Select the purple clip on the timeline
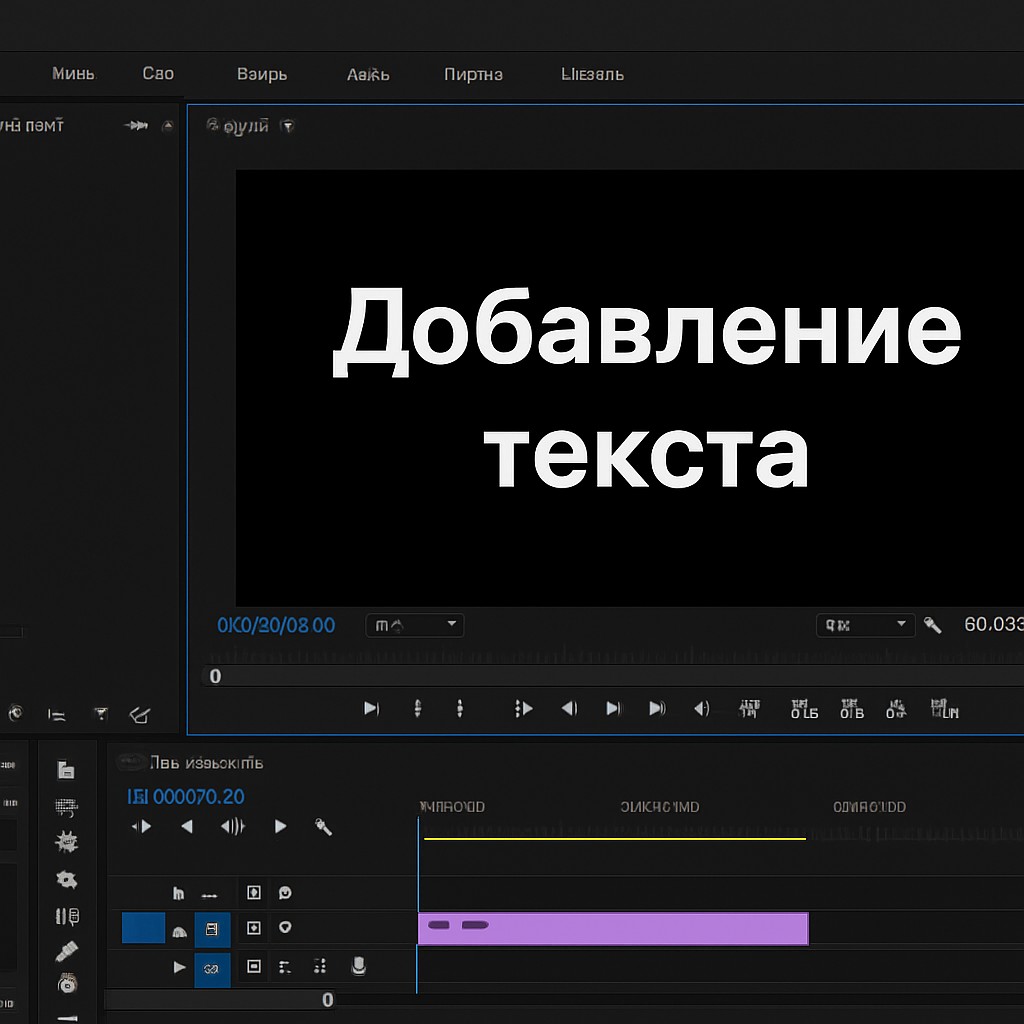 click(612, 928)
